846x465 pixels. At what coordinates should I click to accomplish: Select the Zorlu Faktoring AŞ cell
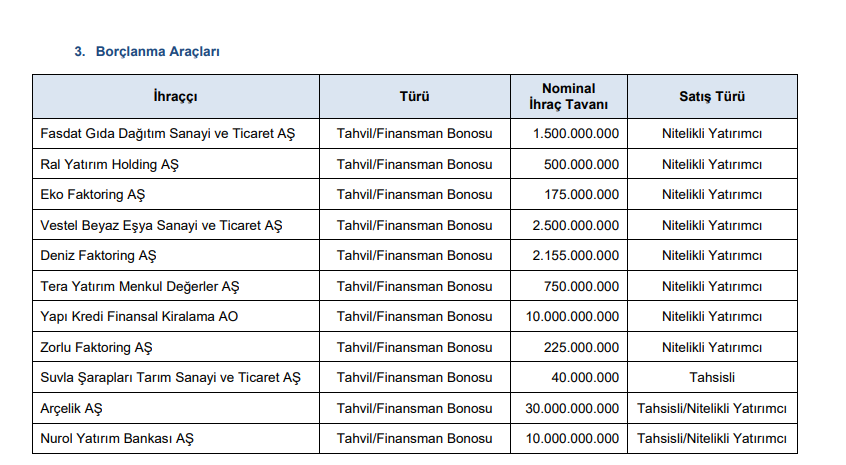tap(96, 347)
